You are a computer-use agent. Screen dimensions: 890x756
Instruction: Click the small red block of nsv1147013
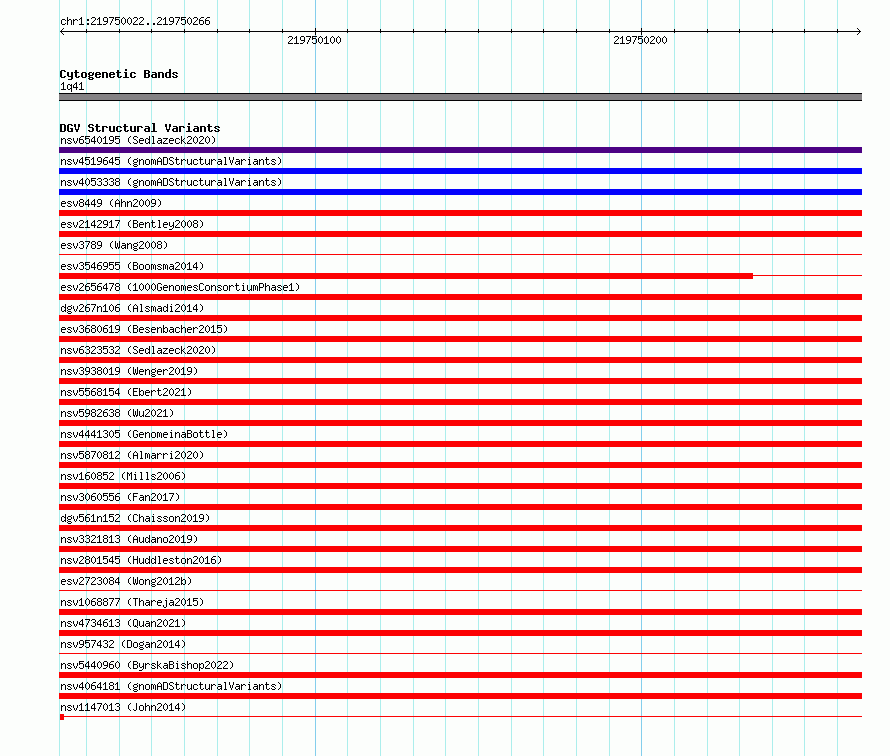[62, 717]
